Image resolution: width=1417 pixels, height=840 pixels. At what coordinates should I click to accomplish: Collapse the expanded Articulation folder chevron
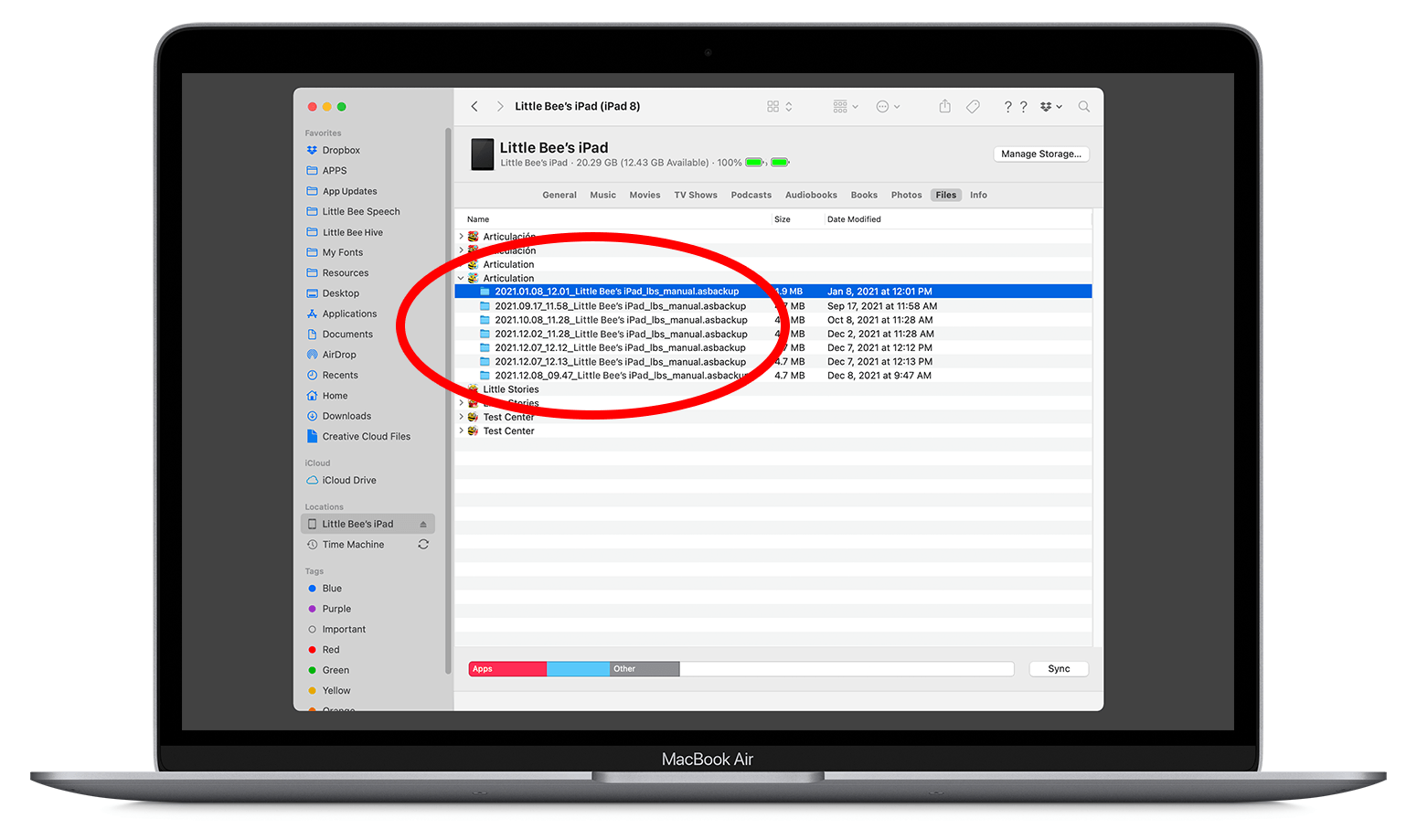coord(461,279)
